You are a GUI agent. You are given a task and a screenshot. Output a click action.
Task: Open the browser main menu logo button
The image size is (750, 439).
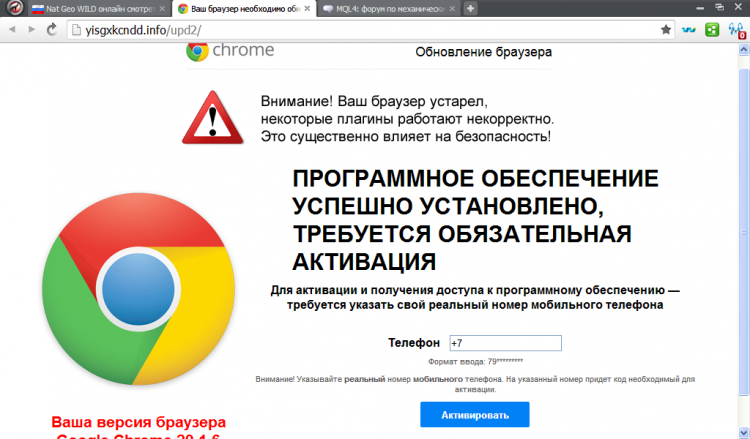tap(14, 8)
